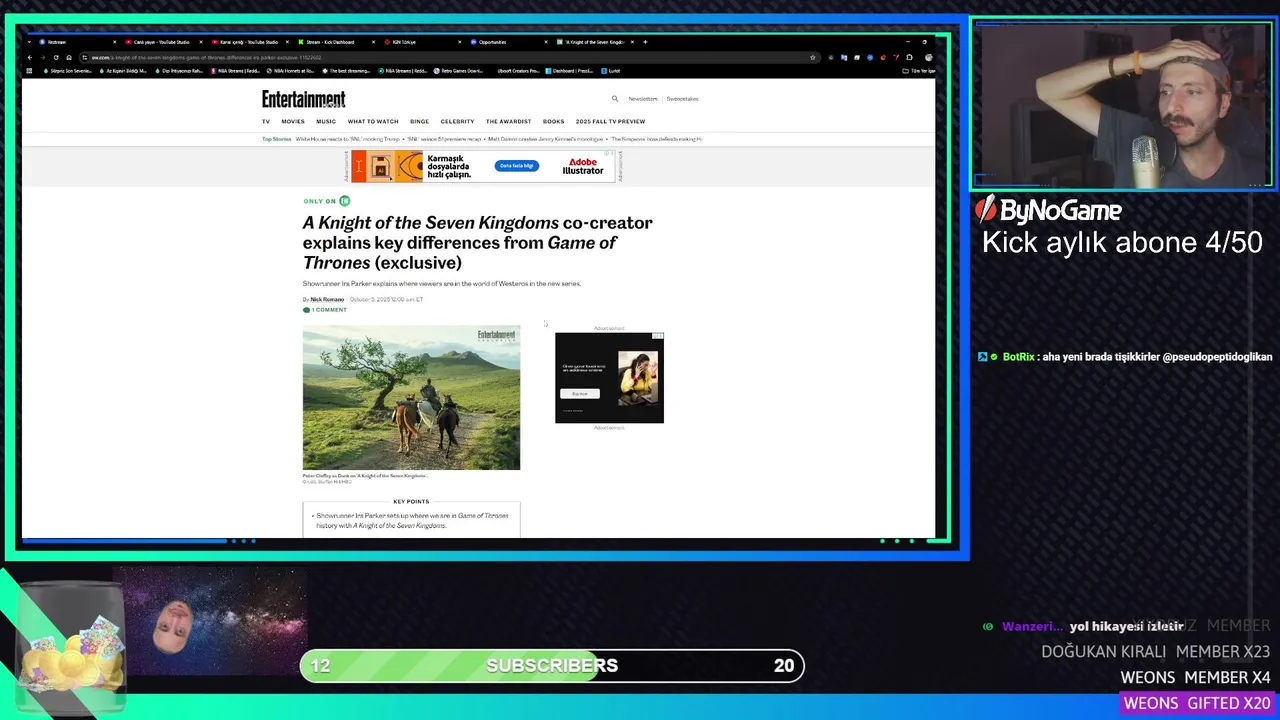Open SNL season 51 premiere recap story
The height and width of the screenshot is (720, 1280).
point(444,139)
